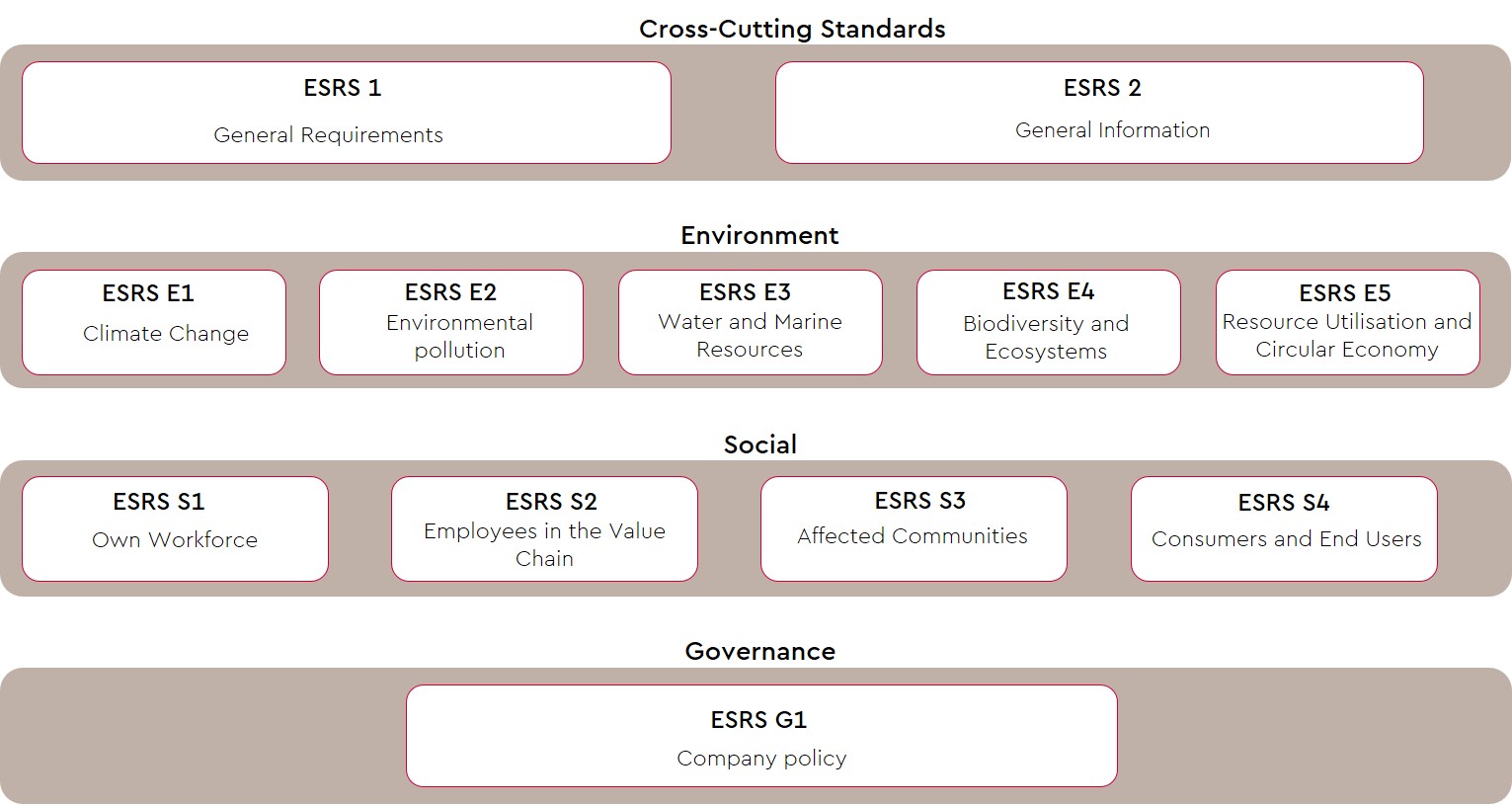Click the 'Company policy' subtitle text
1512x805 pixels.
pyautogui.click(x=761, y=759)
